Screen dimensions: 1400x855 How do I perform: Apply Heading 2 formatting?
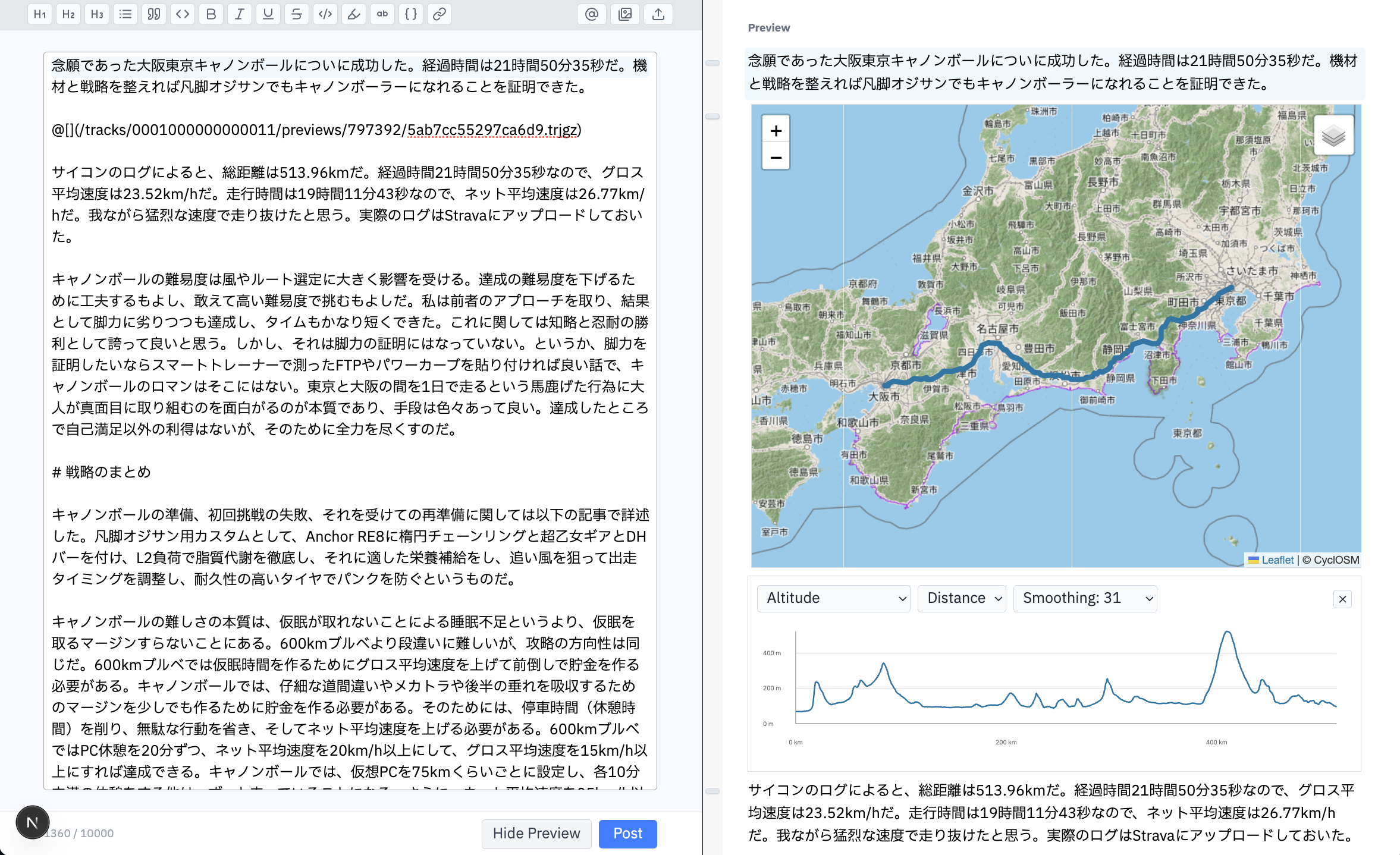(x=68, y=14)
